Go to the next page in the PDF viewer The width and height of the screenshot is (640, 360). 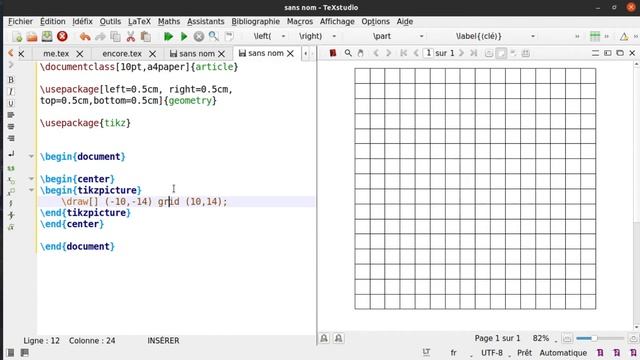click(x=461, y=53)
